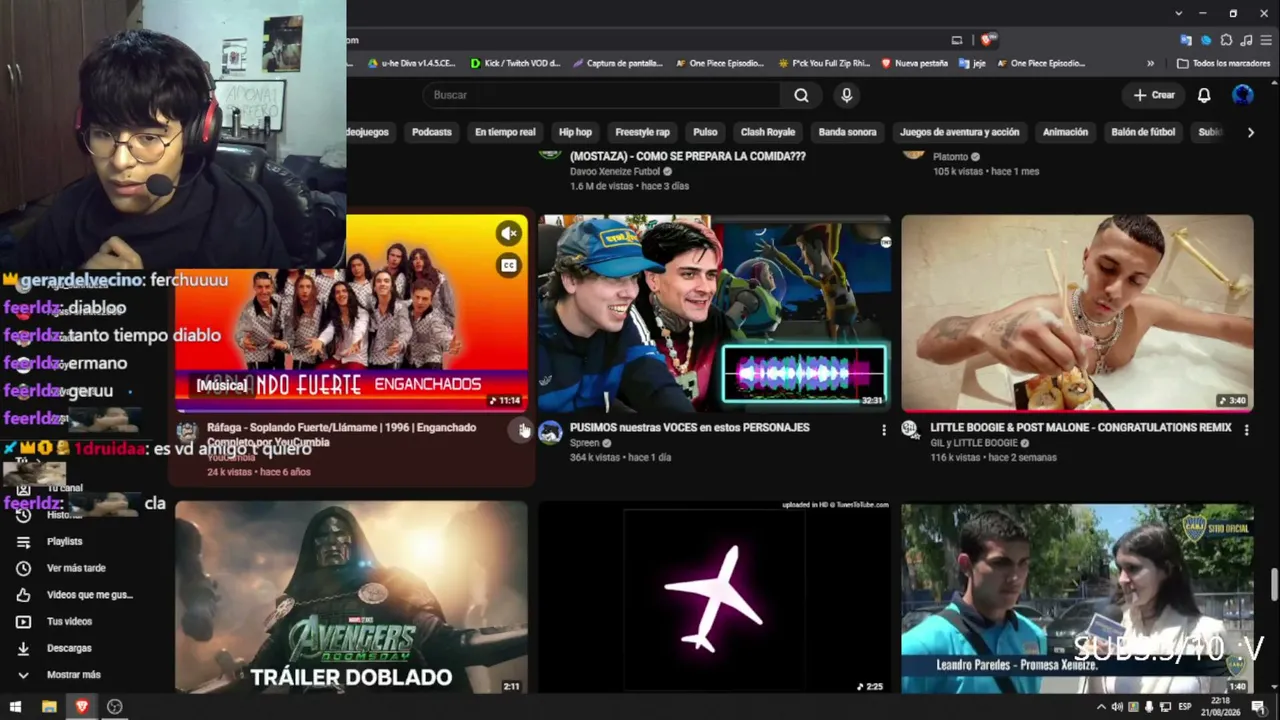Open the PUSIMOS nuestras VOCES video title

click(690, 427)
